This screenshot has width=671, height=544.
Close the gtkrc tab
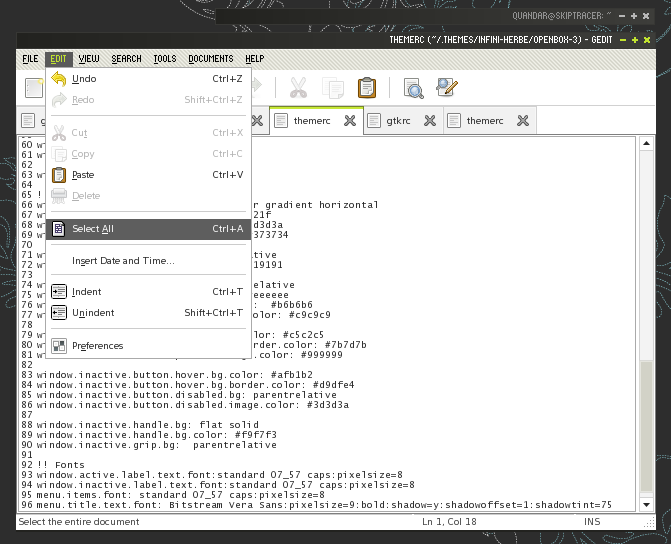click(x=430, y=121)
